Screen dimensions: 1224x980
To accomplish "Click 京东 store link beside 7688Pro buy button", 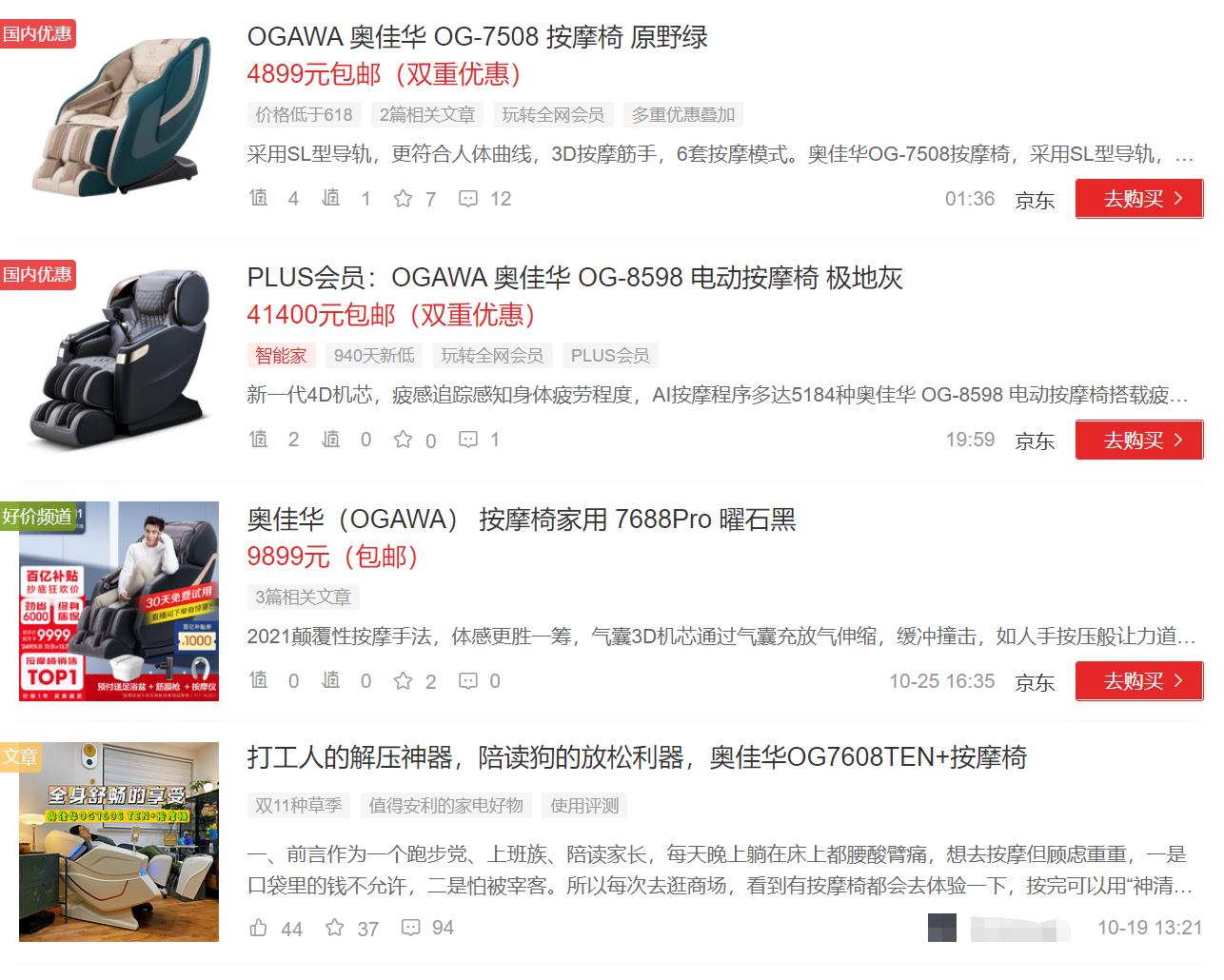I will click(1034, 682).
